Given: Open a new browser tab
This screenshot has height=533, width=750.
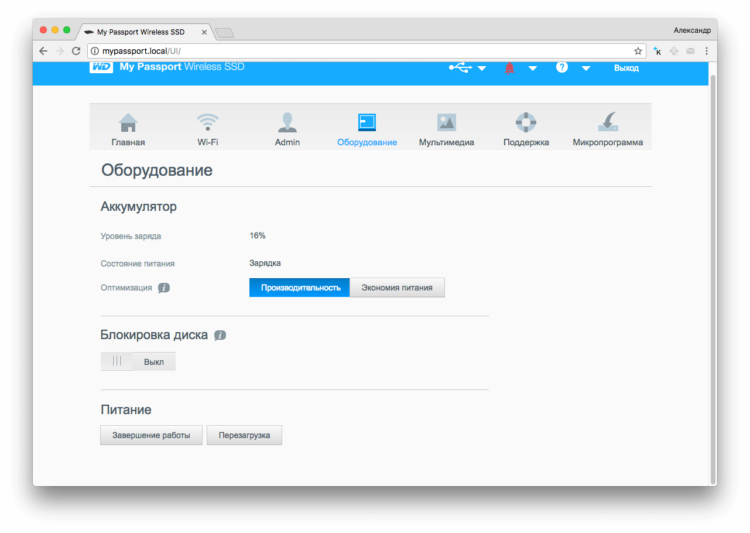Looking at the screenshot, I should (224, 33).
